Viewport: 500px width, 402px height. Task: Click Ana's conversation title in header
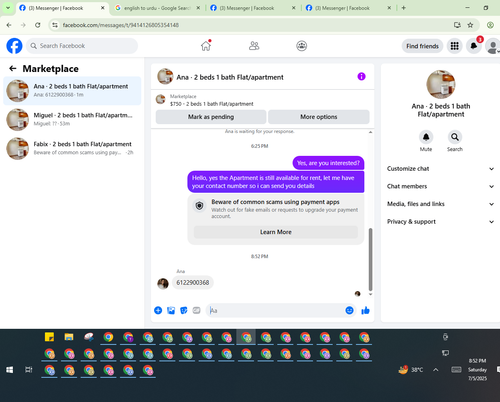point(230,77)
